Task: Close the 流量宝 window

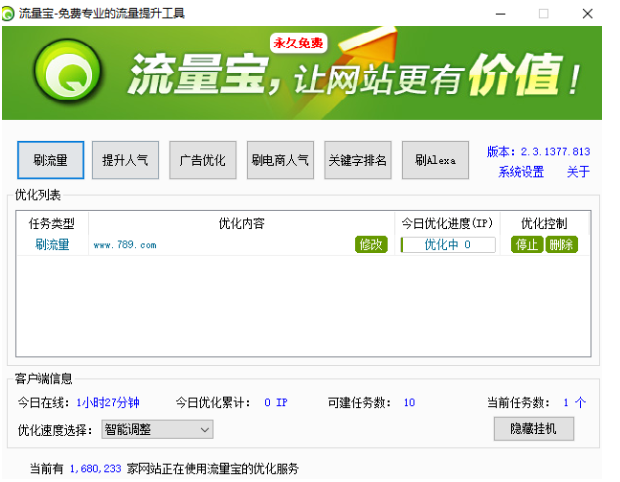Action: [588, 14]
